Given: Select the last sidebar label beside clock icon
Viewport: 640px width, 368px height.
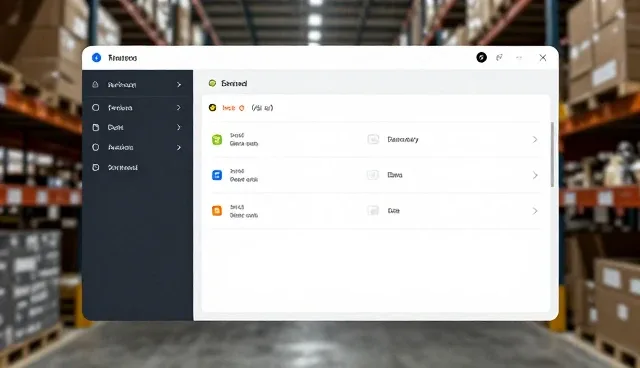Looking at the screenshot, I should point(122,167).
